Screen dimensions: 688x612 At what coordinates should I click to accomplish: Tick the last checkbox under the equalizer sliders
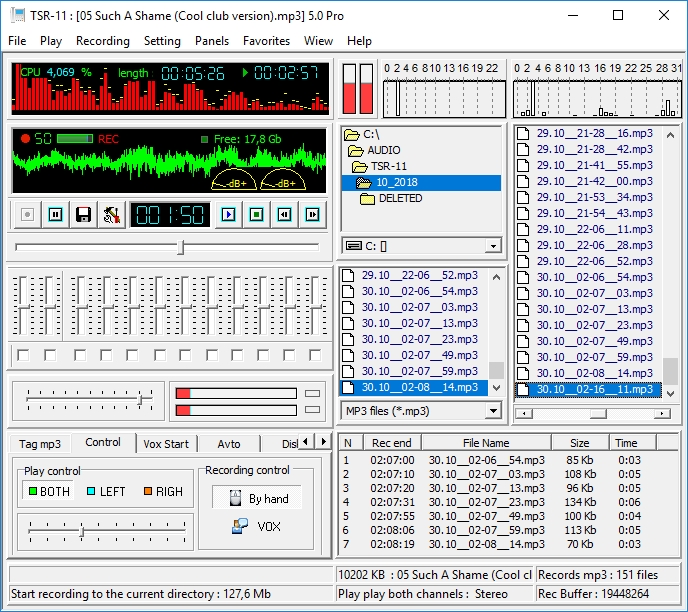point(315,355)
